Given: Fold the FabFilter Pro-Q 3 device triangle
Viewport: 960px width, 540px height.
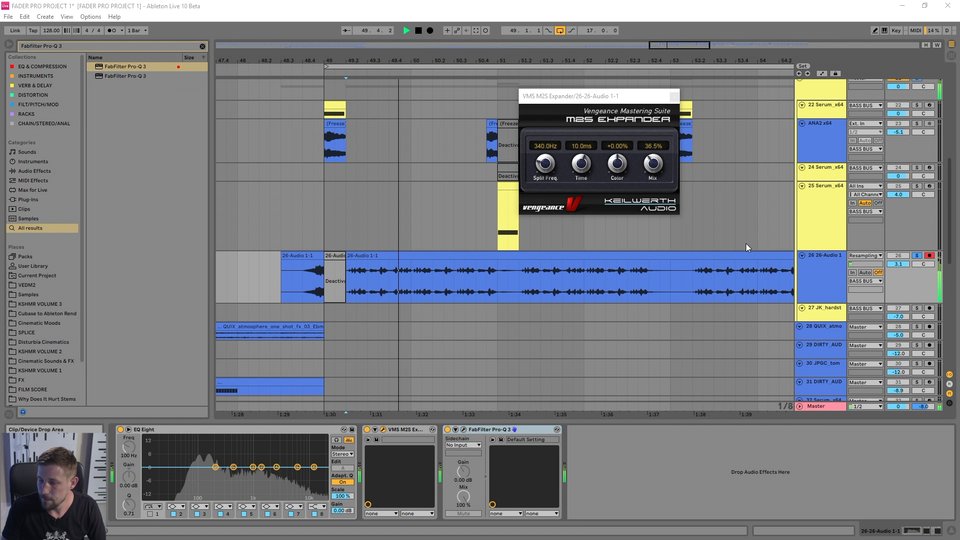Looking at the screenshot, I should tap(456, 430).
